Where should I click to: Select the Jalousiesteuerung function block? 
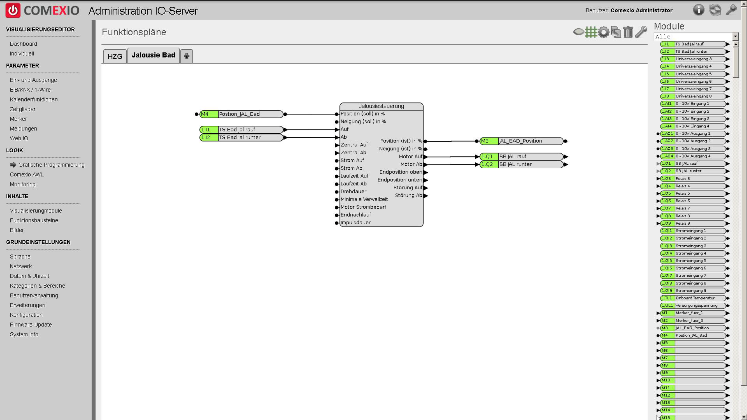[x=381, y=106]
